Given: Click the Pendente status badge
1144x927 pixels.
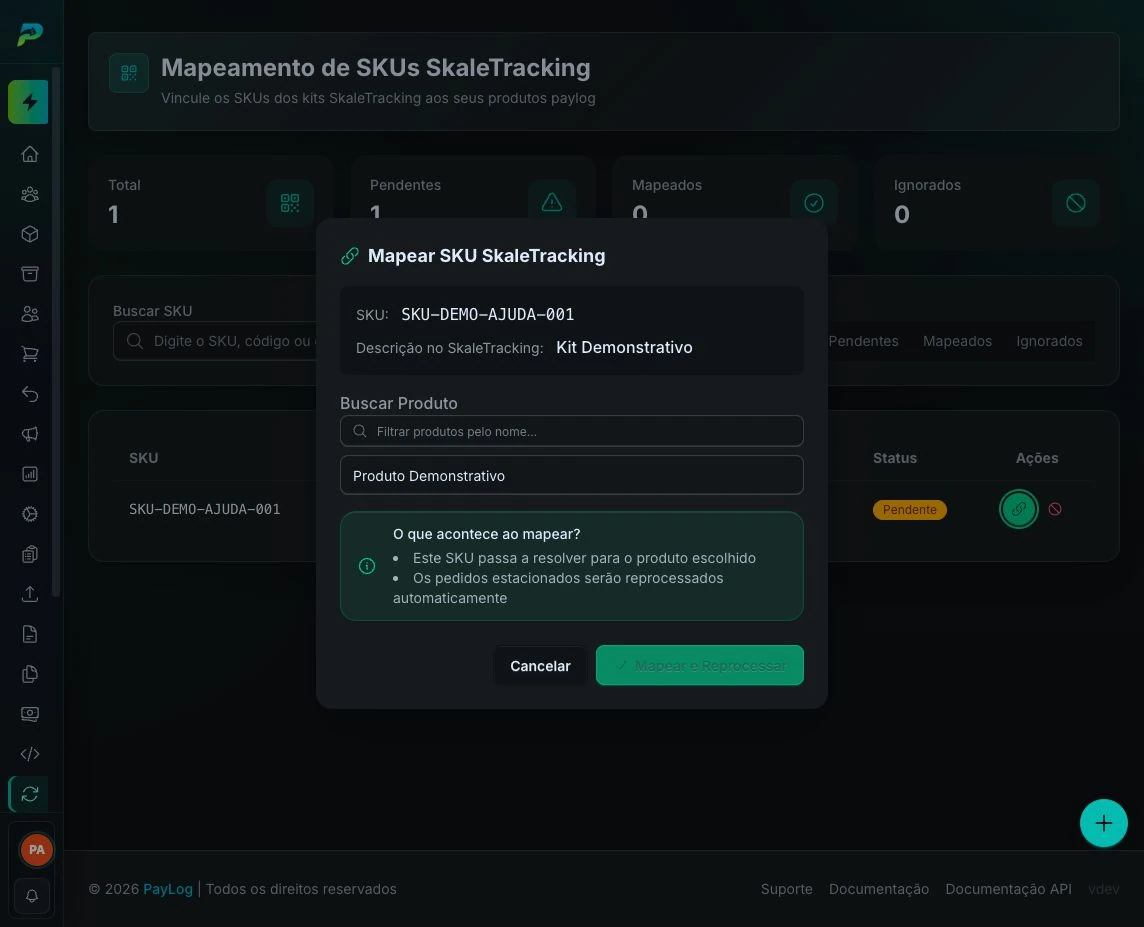Looking at the screenshot, I should point(910,510).
